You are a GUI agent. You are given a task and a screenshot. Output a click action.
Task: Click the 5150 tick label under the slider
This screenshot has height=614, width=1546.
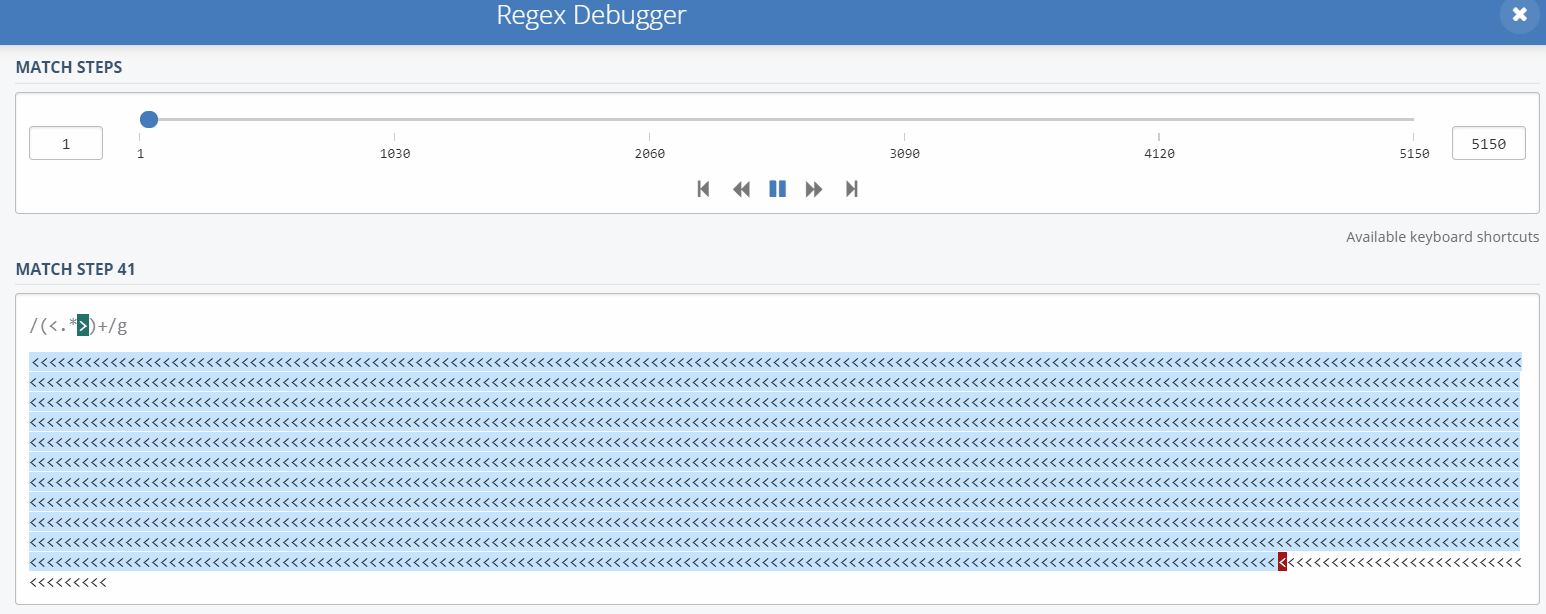(1414, 154)
